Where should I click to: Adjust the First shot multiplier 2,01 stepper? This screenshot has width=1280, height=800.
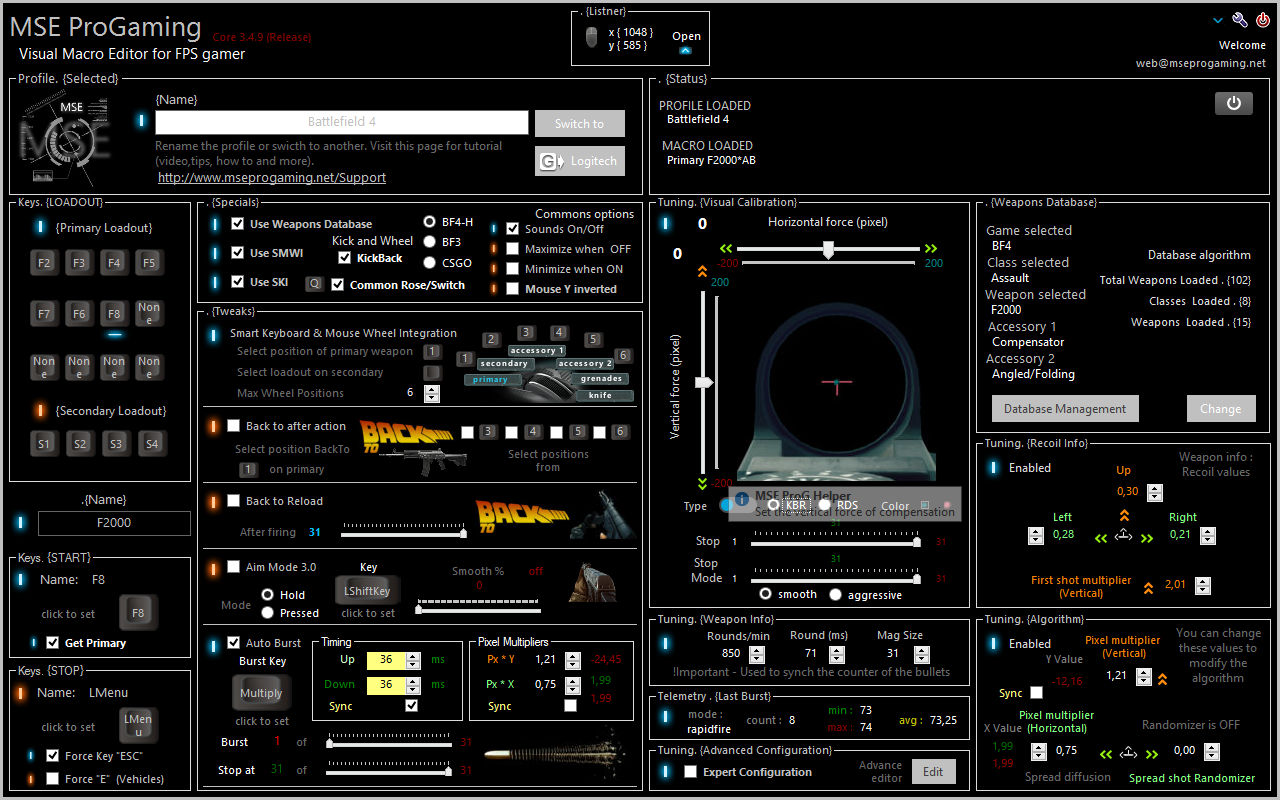1202,586
